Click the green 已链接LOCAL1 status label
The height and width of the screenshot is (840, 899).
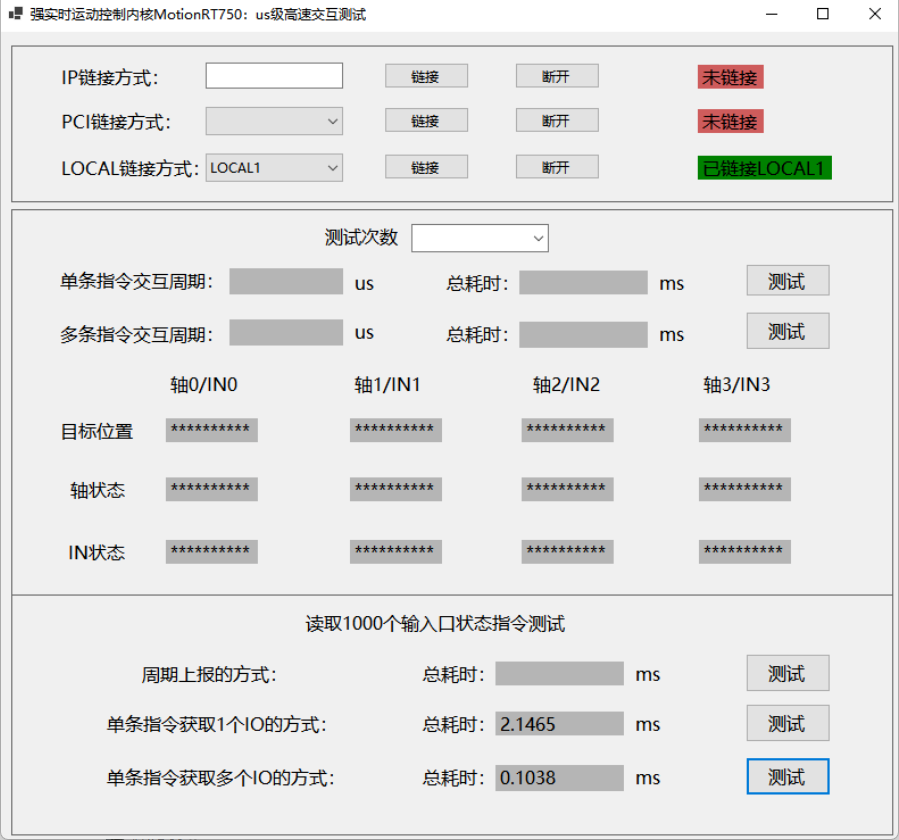(x=764, y=168)
